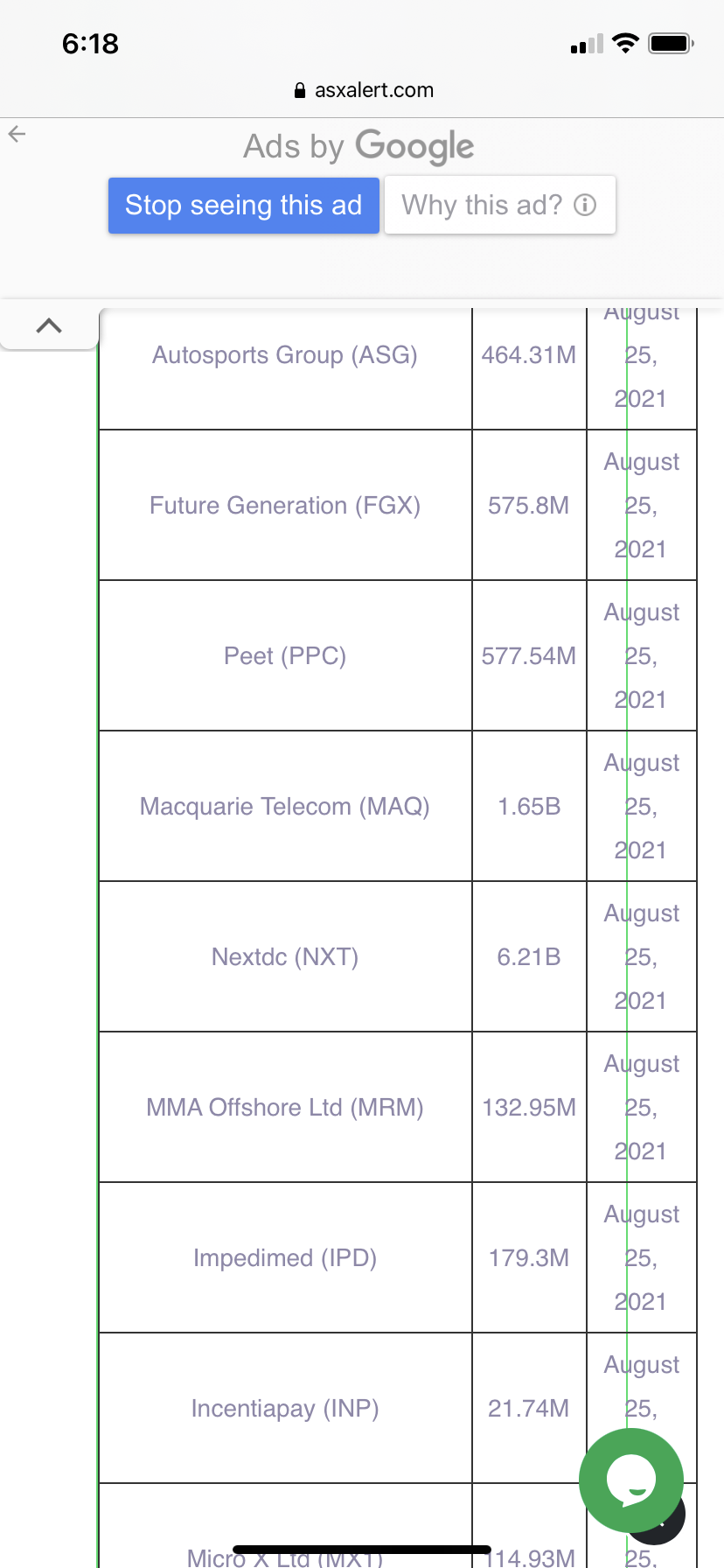This screenshot has height=1568, width=724.
Task: Select the Autosports Group (ASG) row
Action: point(398,355)
